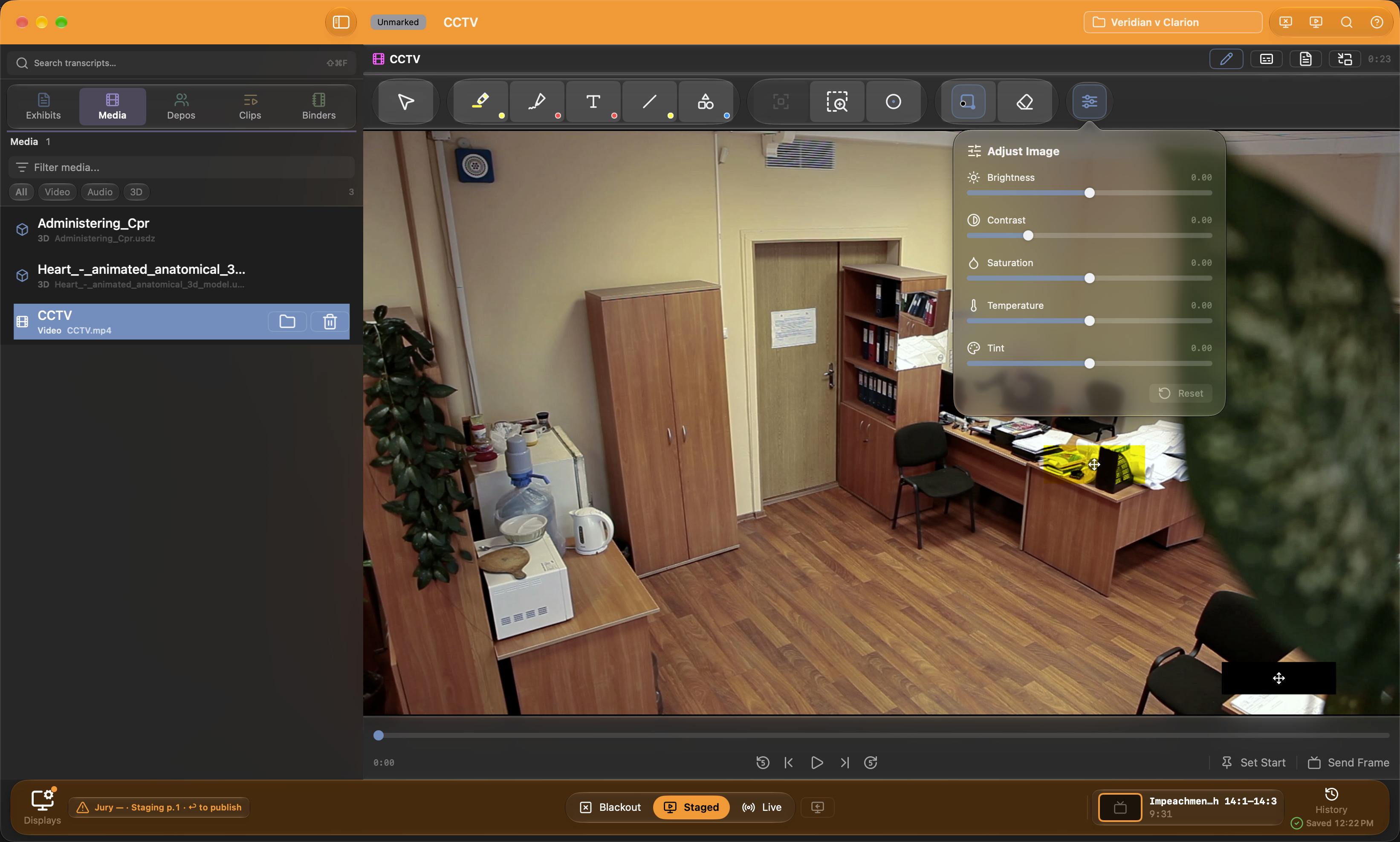Play the CCTV video
The width and height of the screenshot is (1400, 842).
(816, 763)
